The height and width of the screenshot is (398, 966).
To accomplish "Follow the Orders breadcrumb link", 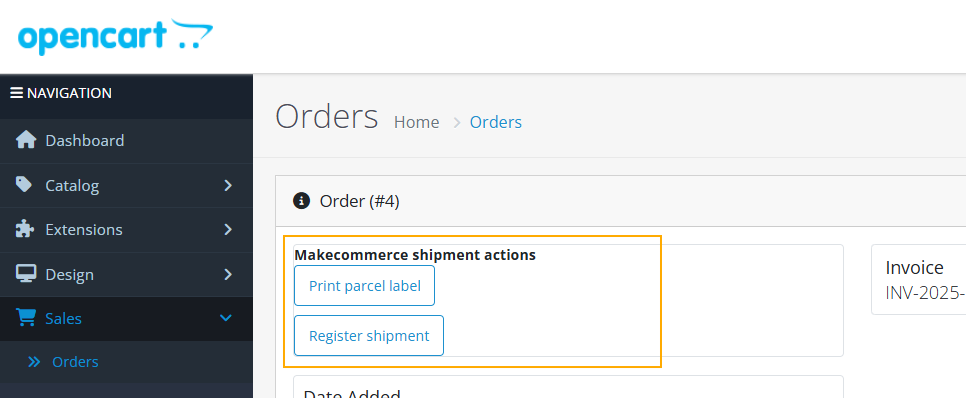I will [496, 122].
